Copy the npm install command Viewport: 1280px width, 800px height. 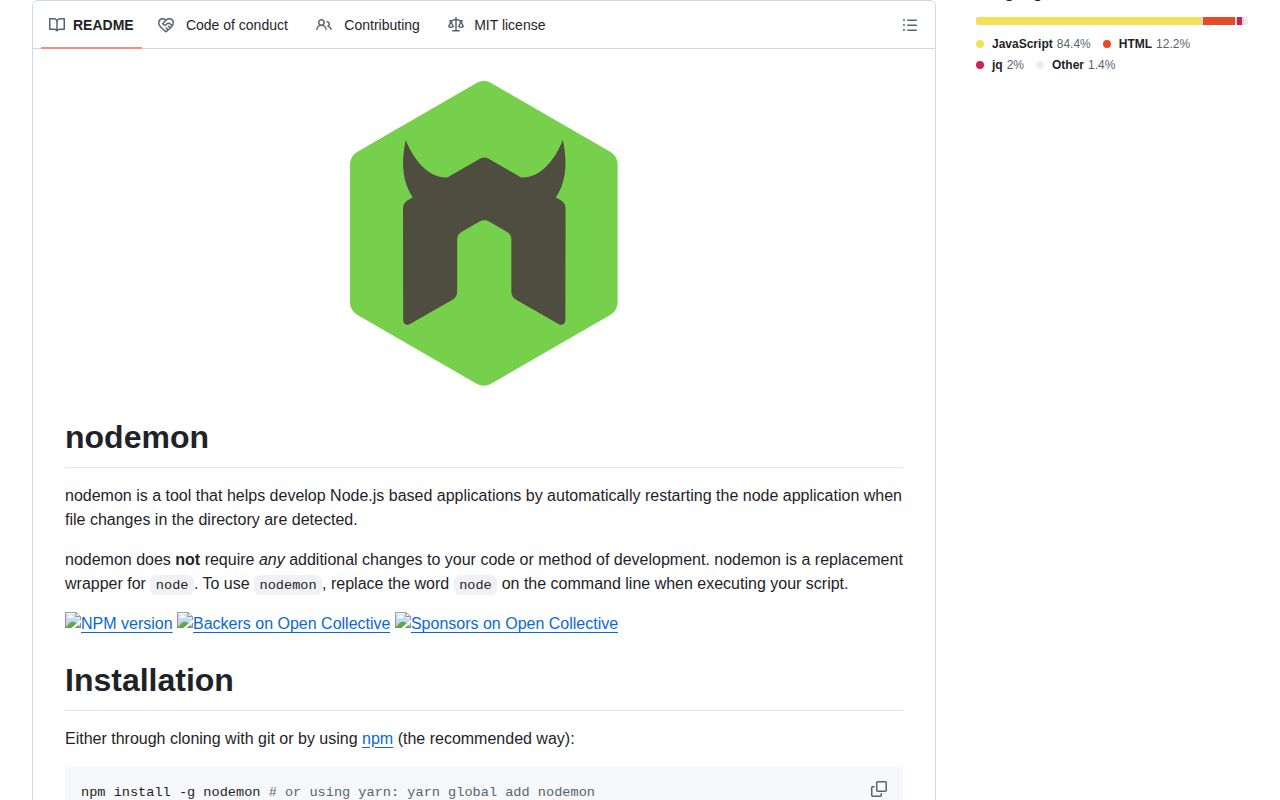(879, 789)
